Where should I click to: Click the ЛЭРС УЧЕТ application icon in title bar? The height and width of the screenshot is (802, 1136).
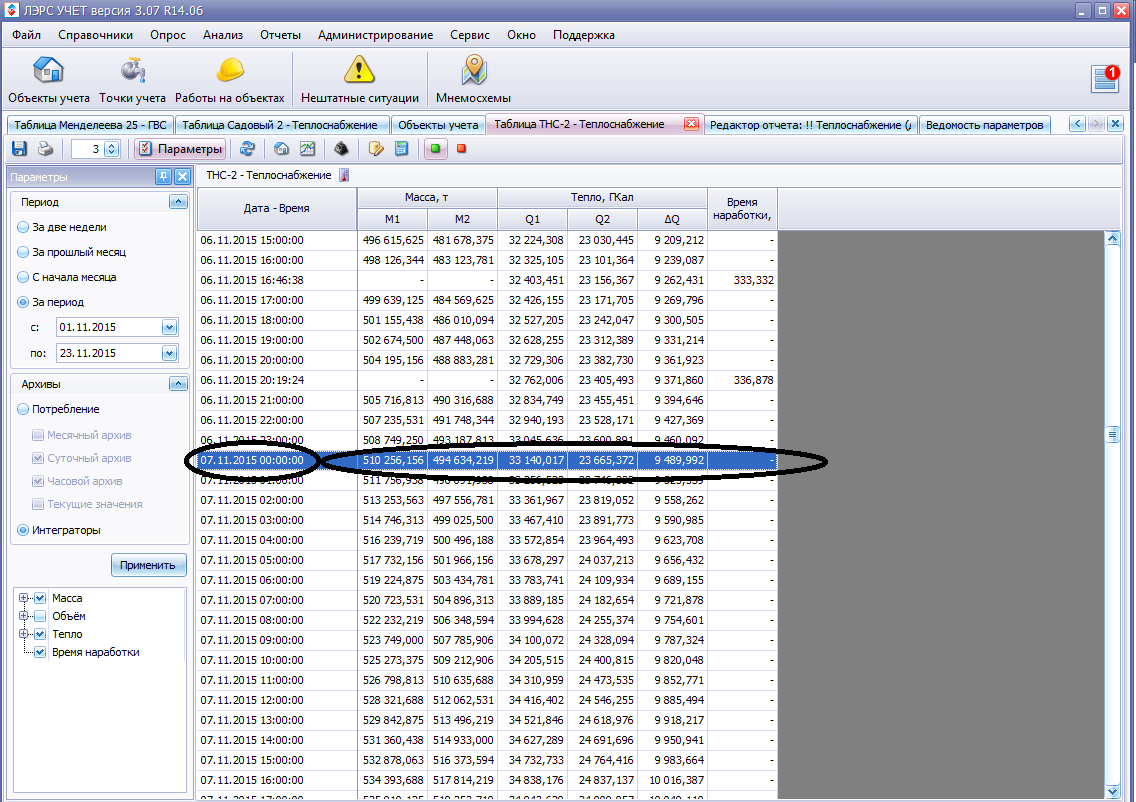coord(12,10)
